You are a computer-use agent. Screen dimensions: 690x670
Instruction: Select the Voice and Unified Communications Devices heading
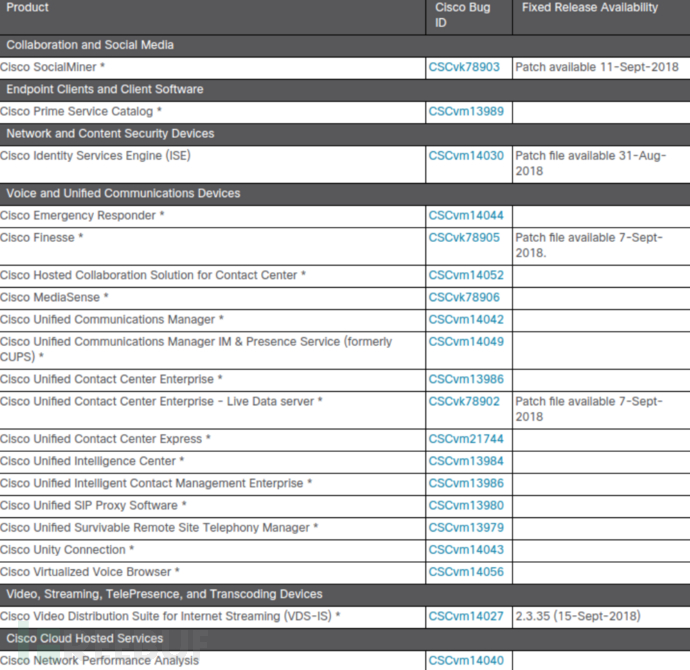[x=123, y=193]
